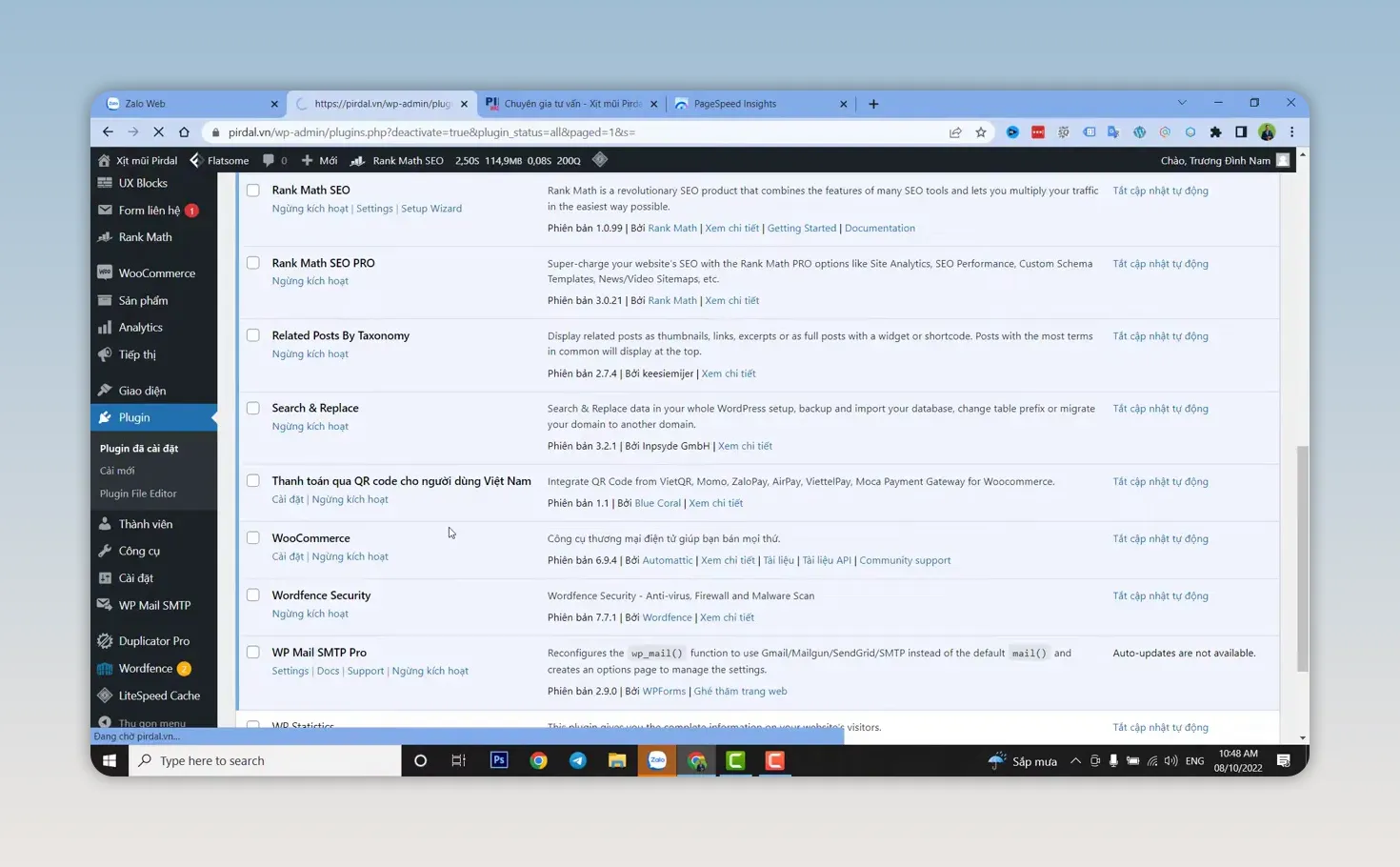Open the Cài mới submenu item

click(117, 471)
